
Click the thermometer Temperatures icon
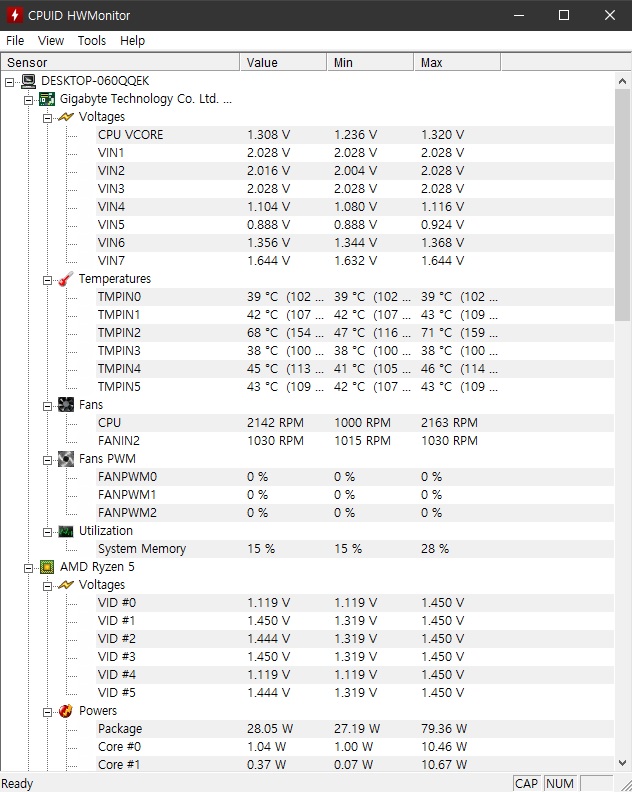click(x=66, y=279)
